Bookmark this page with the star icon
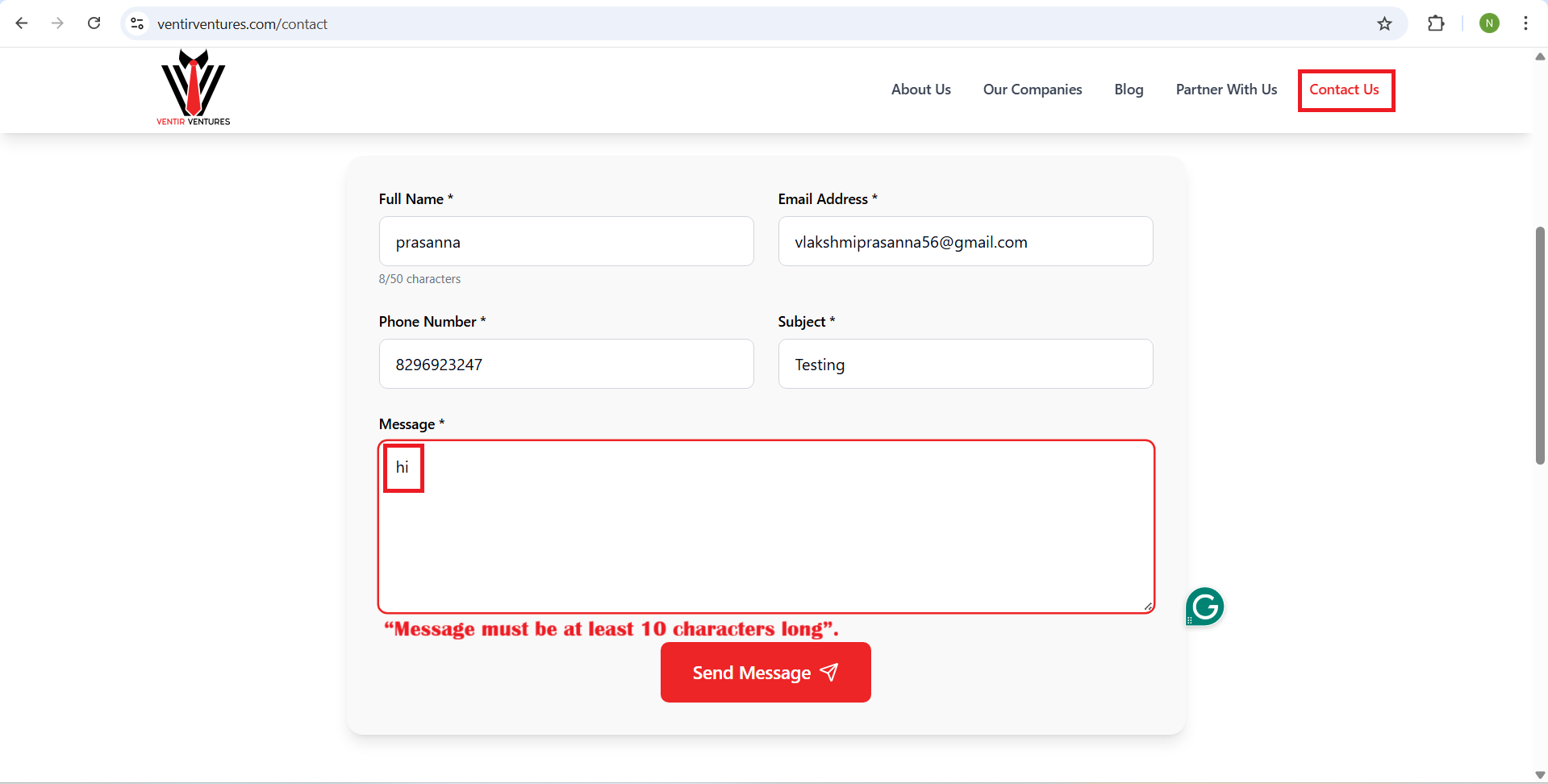1548x784 pixels. [1384, 24]
